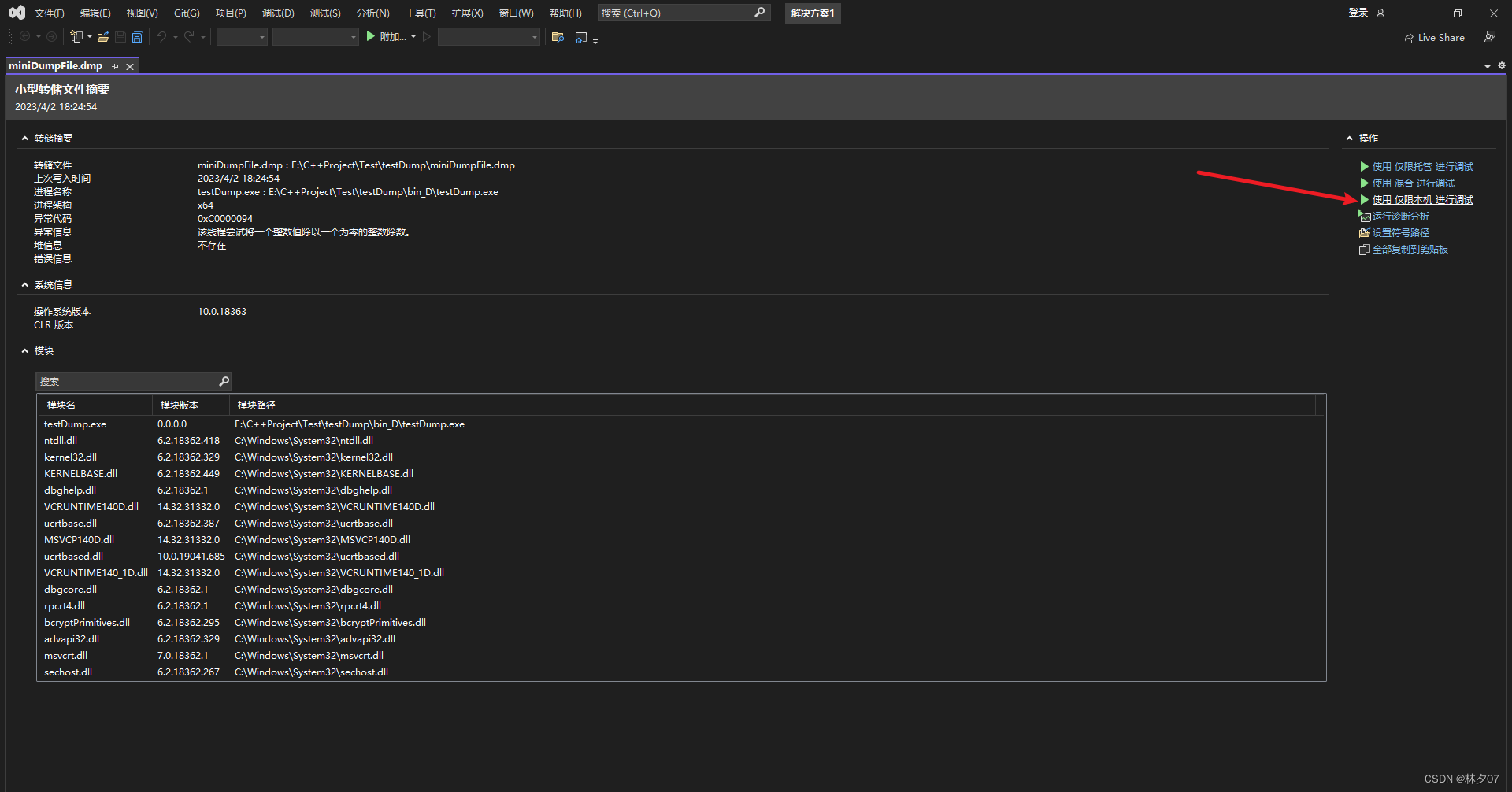1512x792 pixels.
Task: Collapse the 模块 section
Action: [24, 351]
